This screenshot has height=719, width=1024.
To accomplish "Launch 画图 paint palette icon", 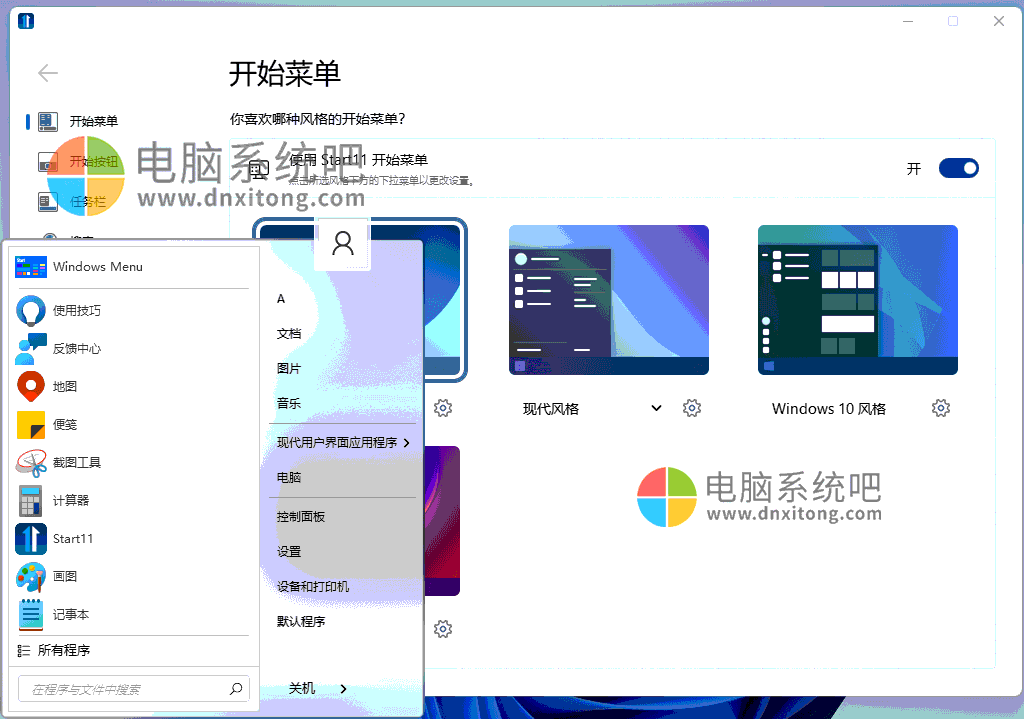I will 31,577.
